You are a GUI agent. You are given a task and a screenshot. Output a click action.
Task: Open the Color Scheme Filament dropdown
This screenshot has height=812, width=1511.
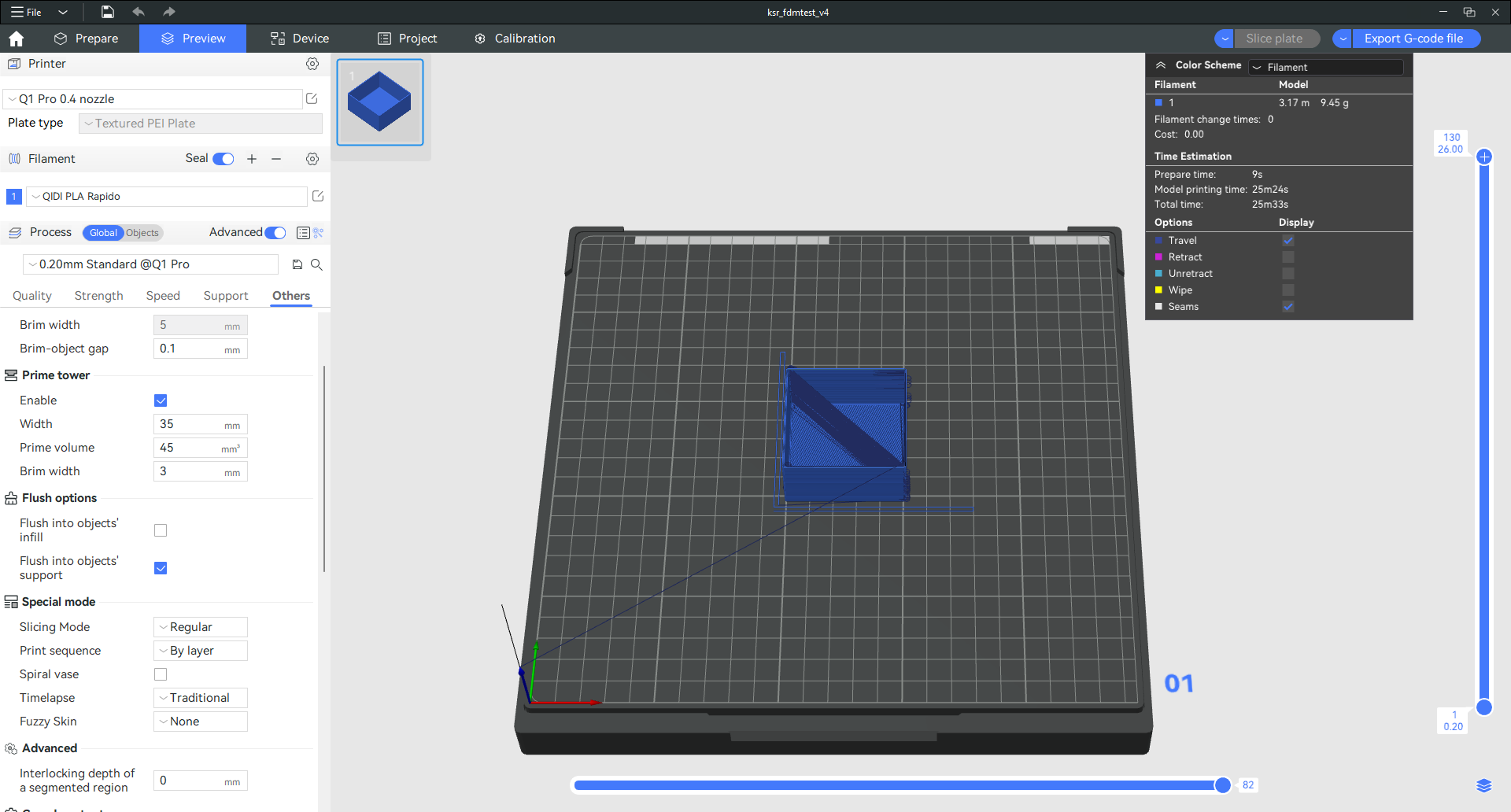(x=1325, y=67)
